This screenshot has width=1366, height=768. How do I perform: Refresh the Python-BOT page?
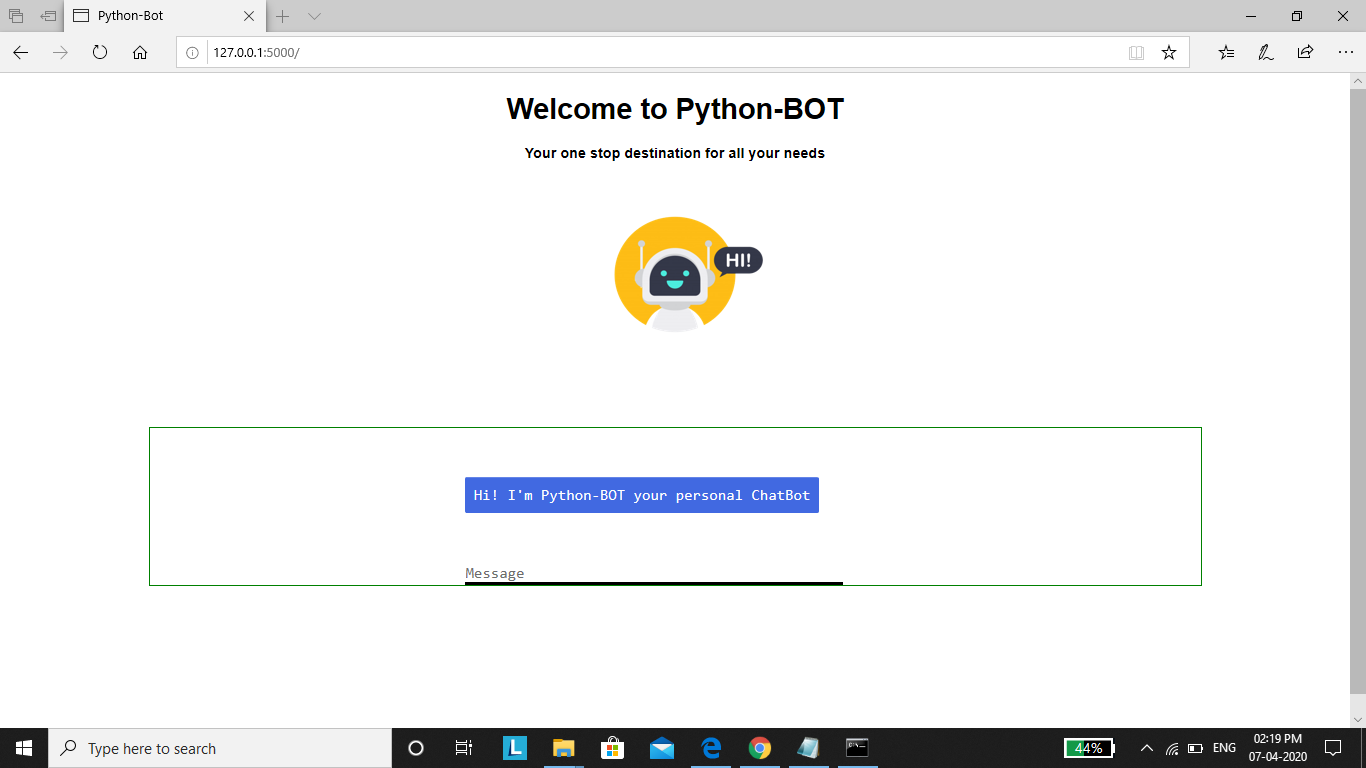click(100, 52)
